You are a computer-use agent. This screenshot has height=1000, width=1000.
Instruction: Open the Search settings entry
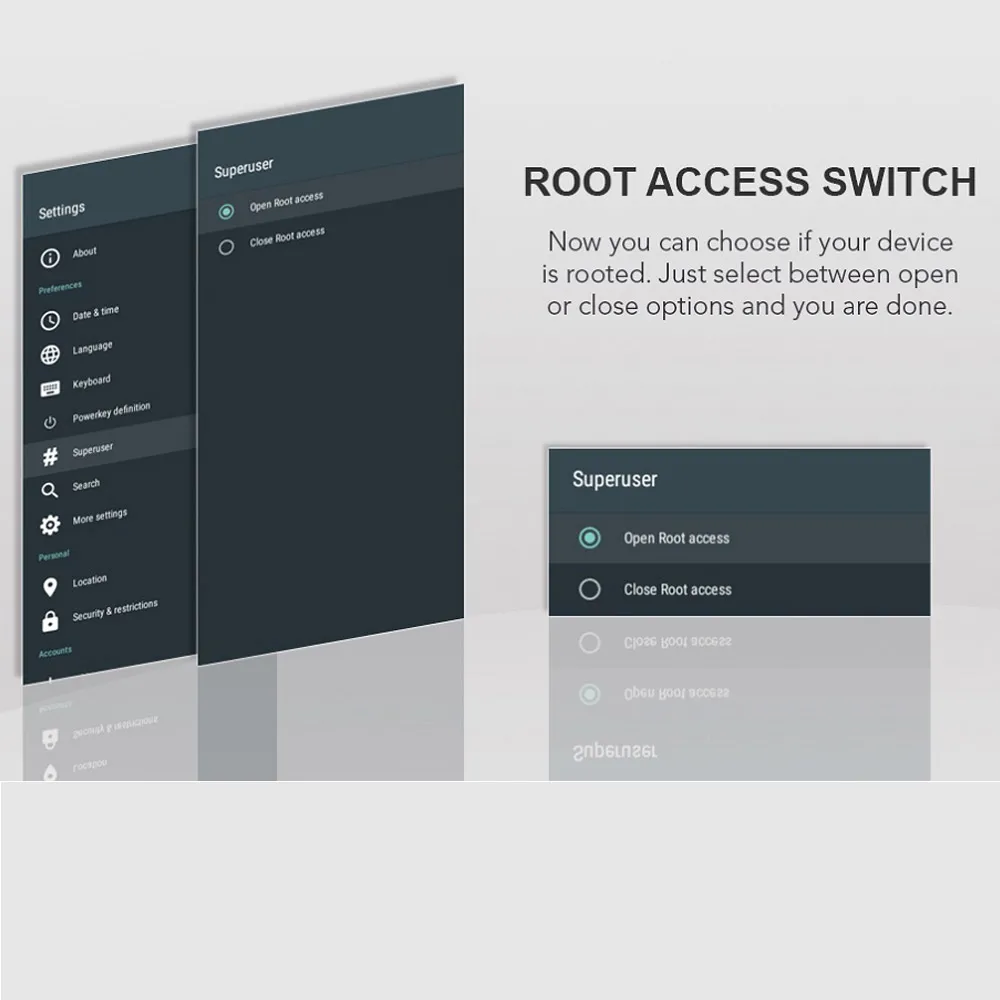(86, 485)
